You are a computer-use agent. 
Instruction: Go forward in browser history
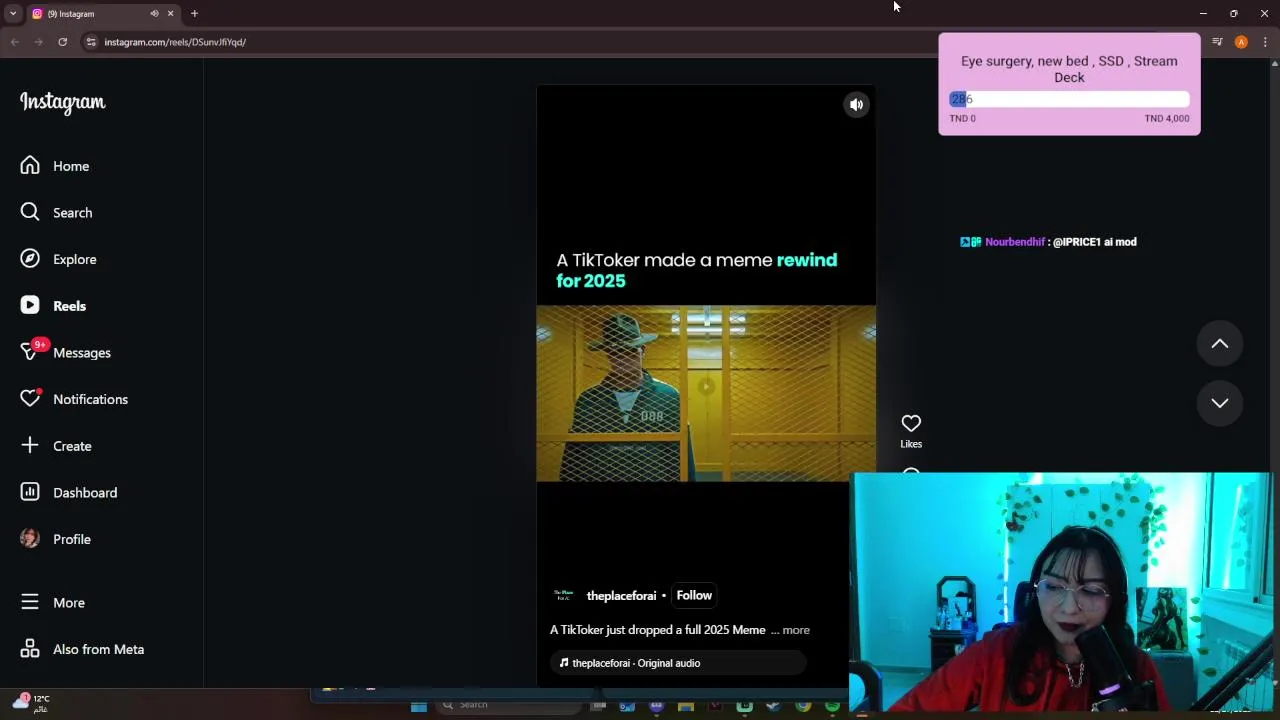pos(38,42)
